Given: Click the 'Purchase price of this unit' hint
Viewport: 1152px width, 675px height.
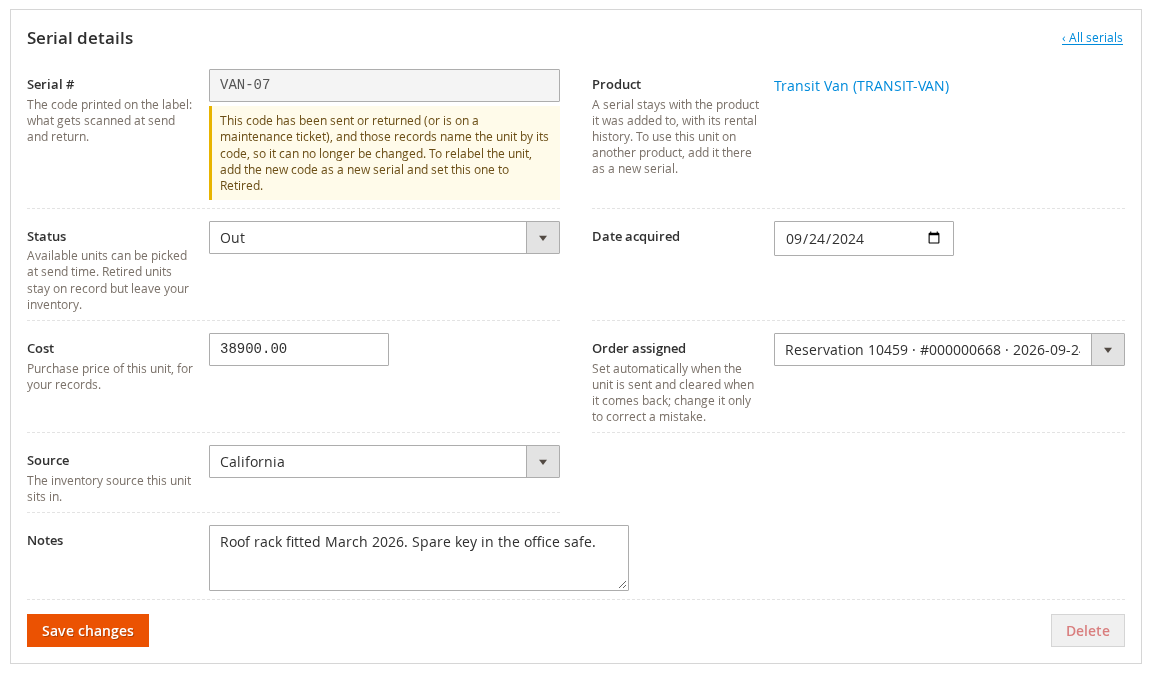Looking at the screenshot, I should pyautogui.click(x=110, y=376).
